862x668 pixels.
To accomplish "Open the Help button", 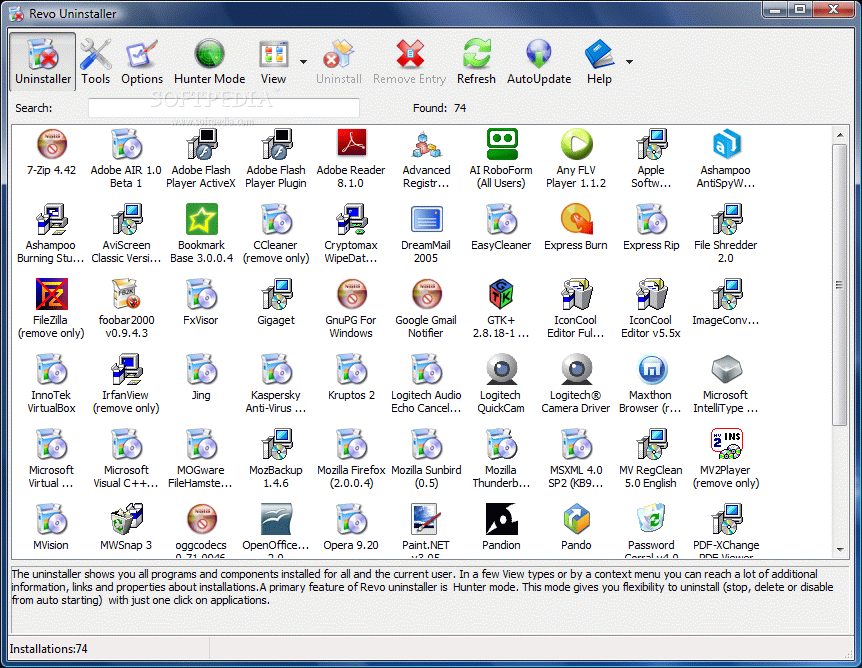I will point(599,62).
